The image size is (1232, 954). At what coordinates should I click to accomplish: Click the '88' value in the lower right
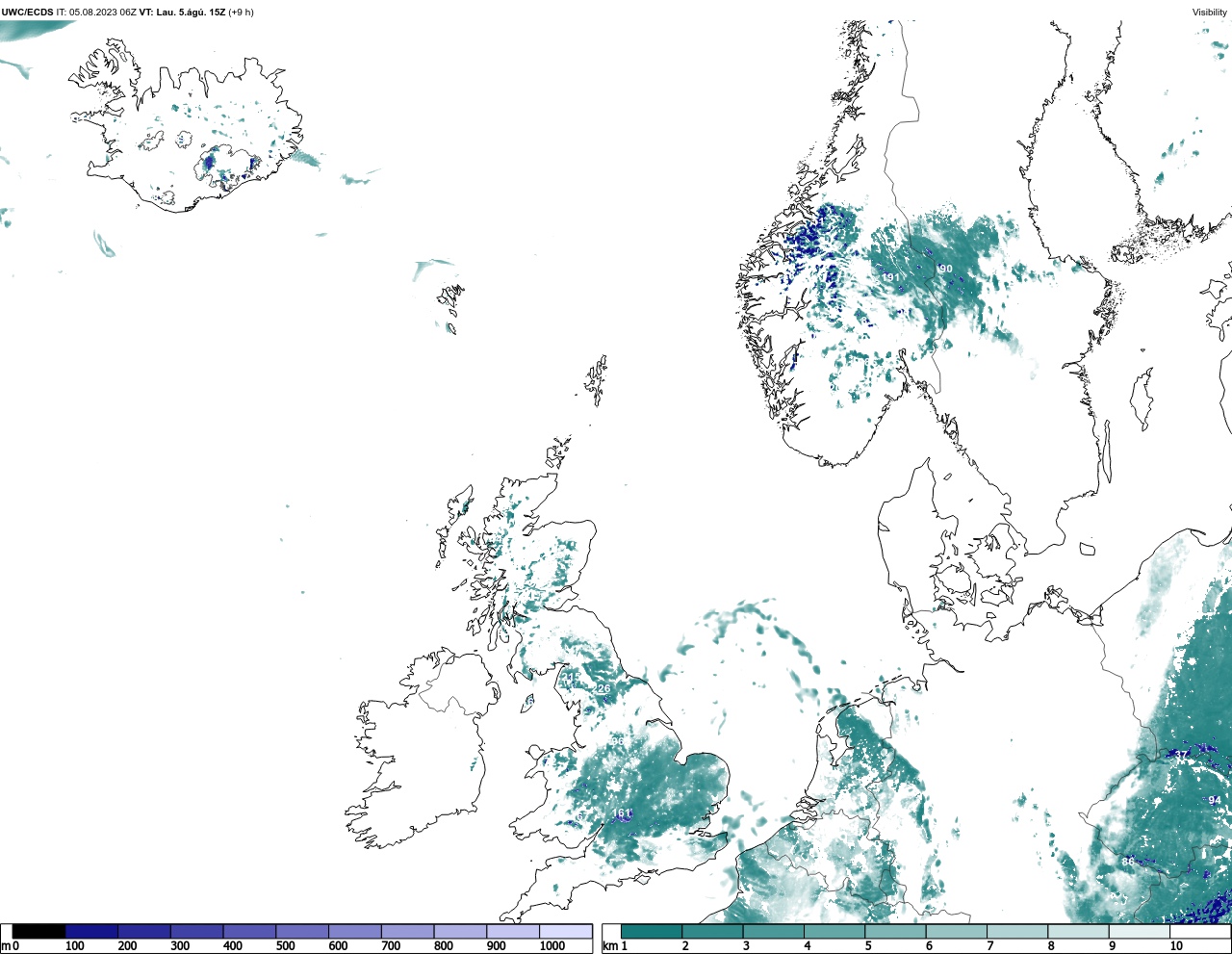click(1128, 862)
